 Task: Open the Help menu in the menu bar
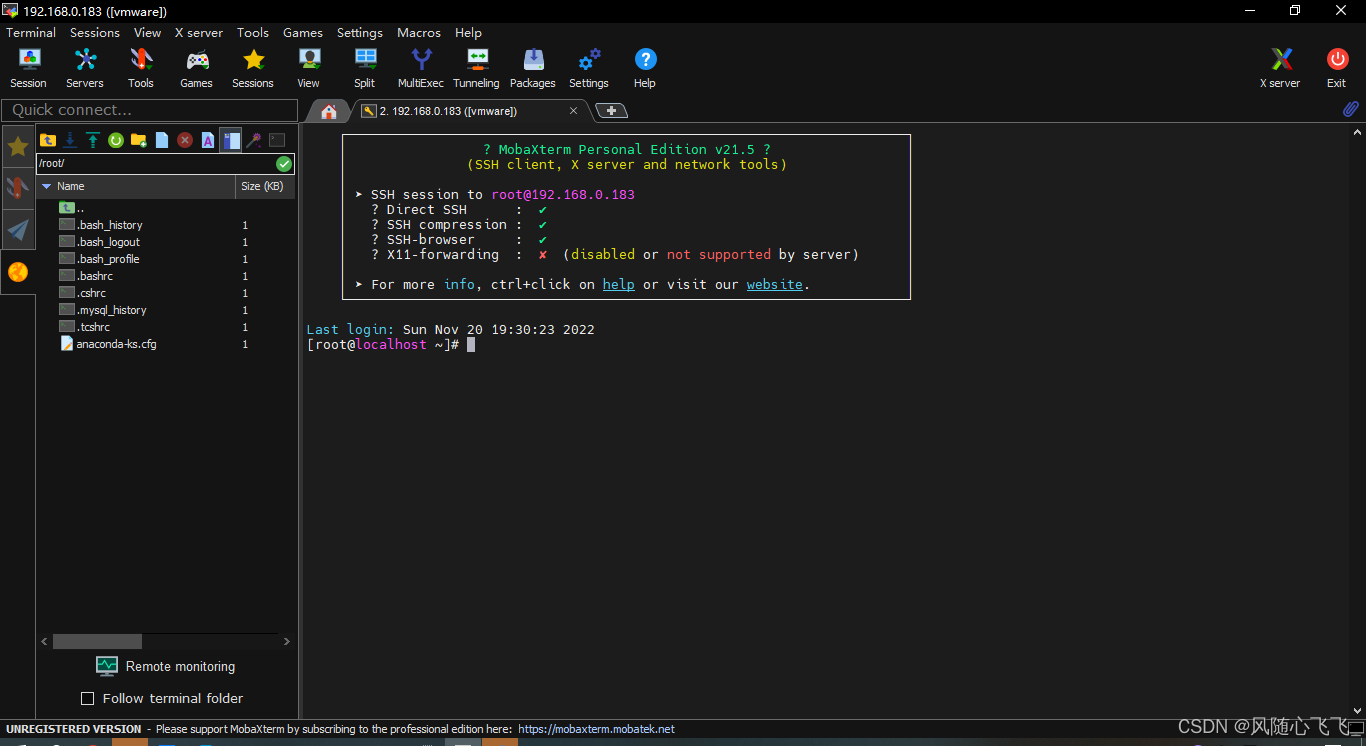tap(468, 32)
